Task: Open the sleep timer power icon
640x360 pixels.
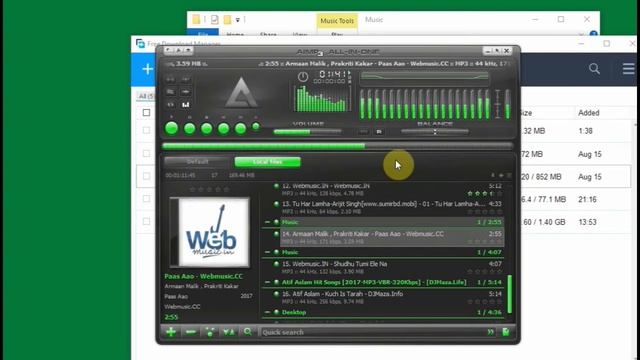Action: [x=303, y=77]
